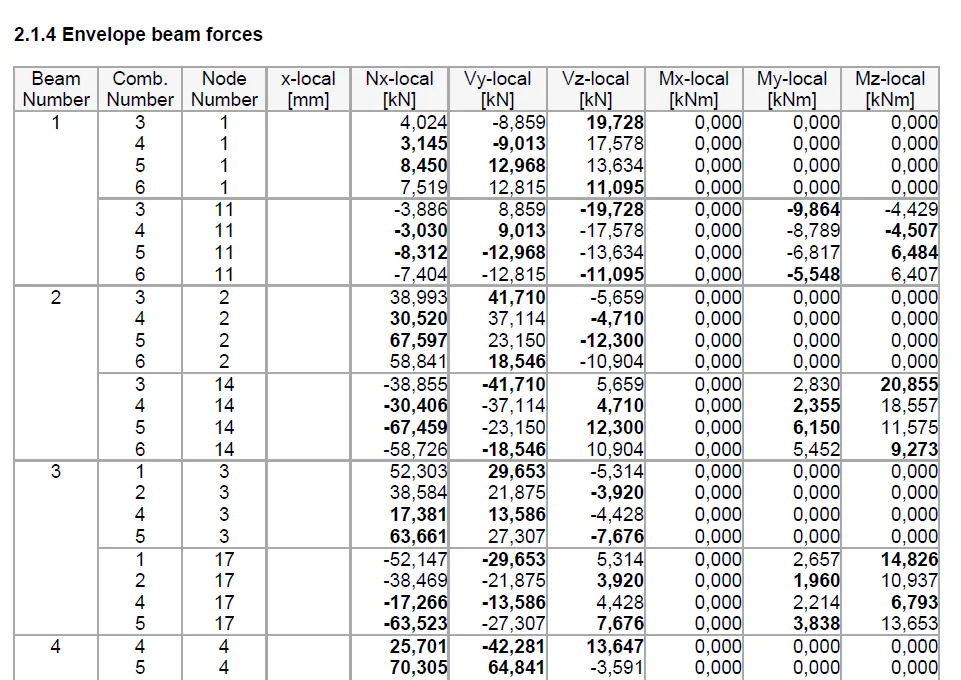The width and height of the screenshot is (961, 680).
Task: Select the positive Vz-local value 17,578
Action: tap(615, 143)
